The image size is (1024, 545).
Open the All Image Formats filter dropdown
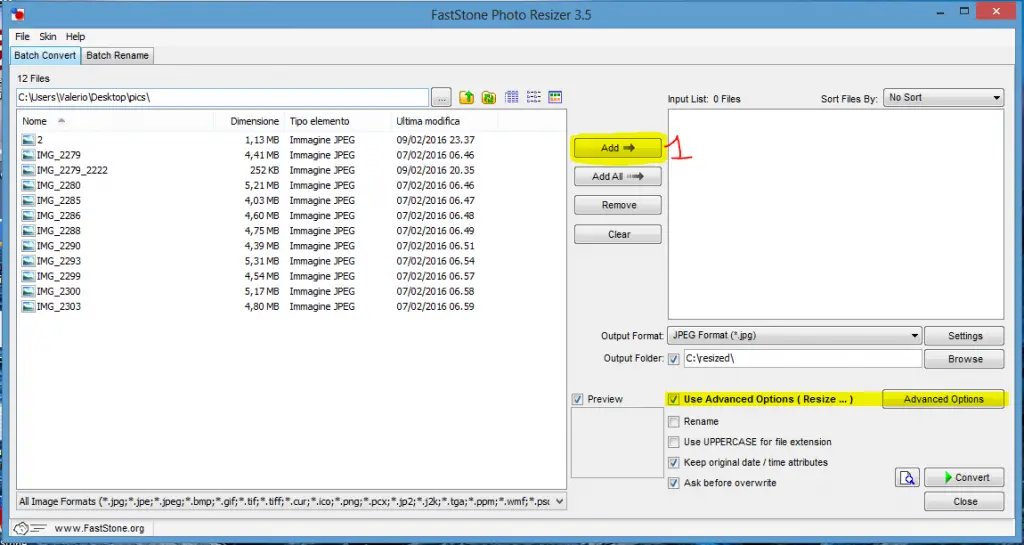pos(291,502)
